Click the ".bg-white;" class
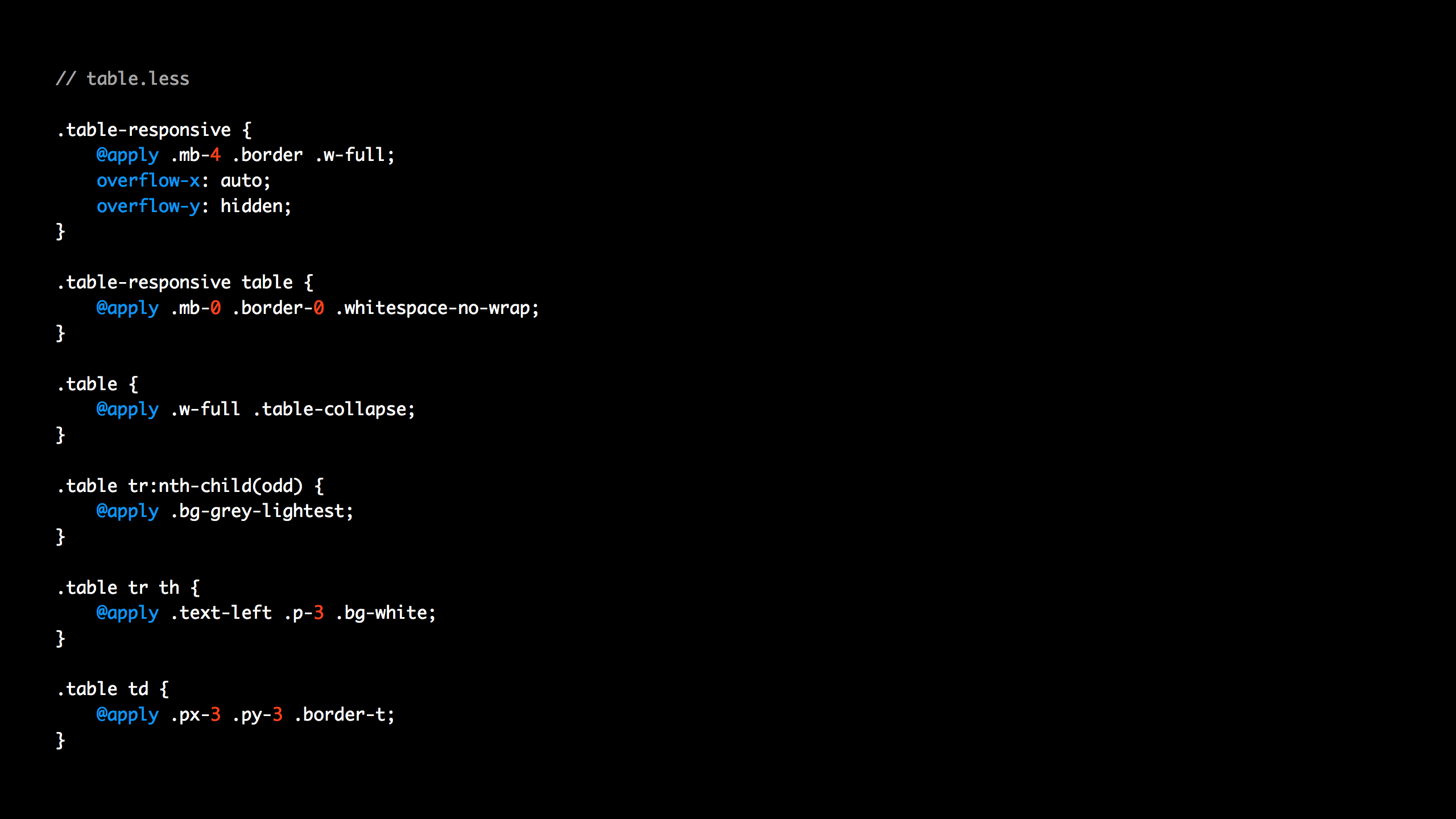 (x=385, y=613)
